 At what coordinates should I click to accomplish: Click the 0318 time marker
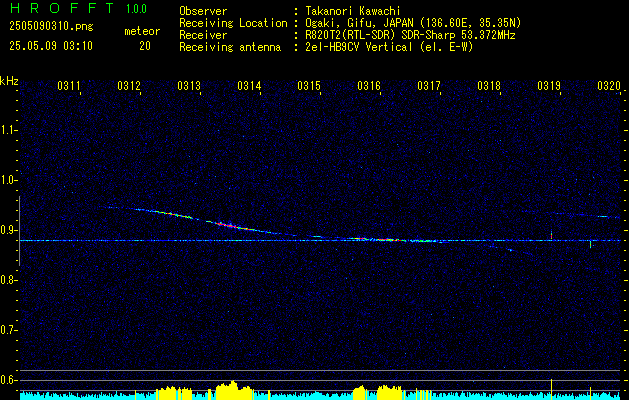[x=489, y=85]
